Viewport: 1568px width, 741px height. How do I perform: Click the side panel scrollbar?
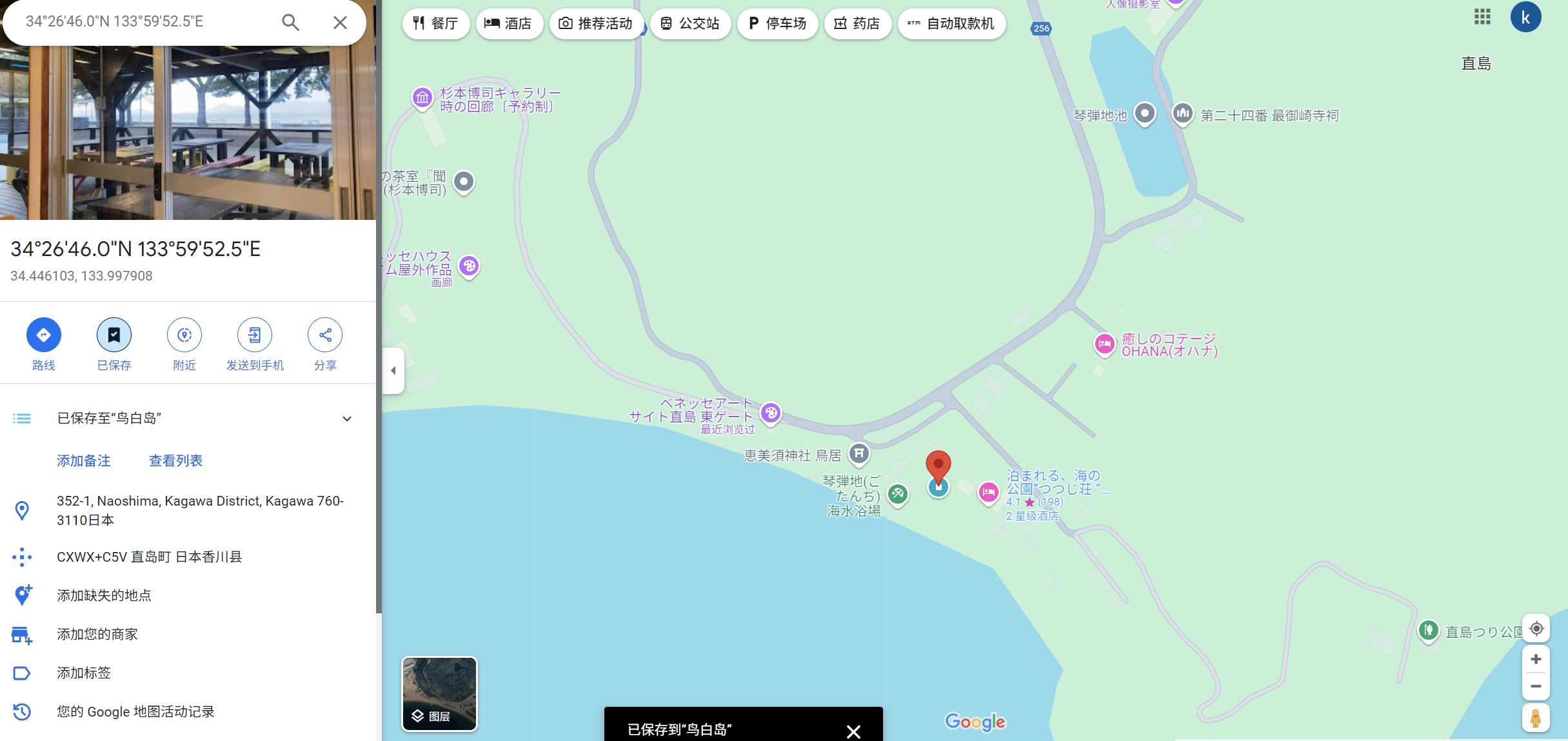(379, 306)
